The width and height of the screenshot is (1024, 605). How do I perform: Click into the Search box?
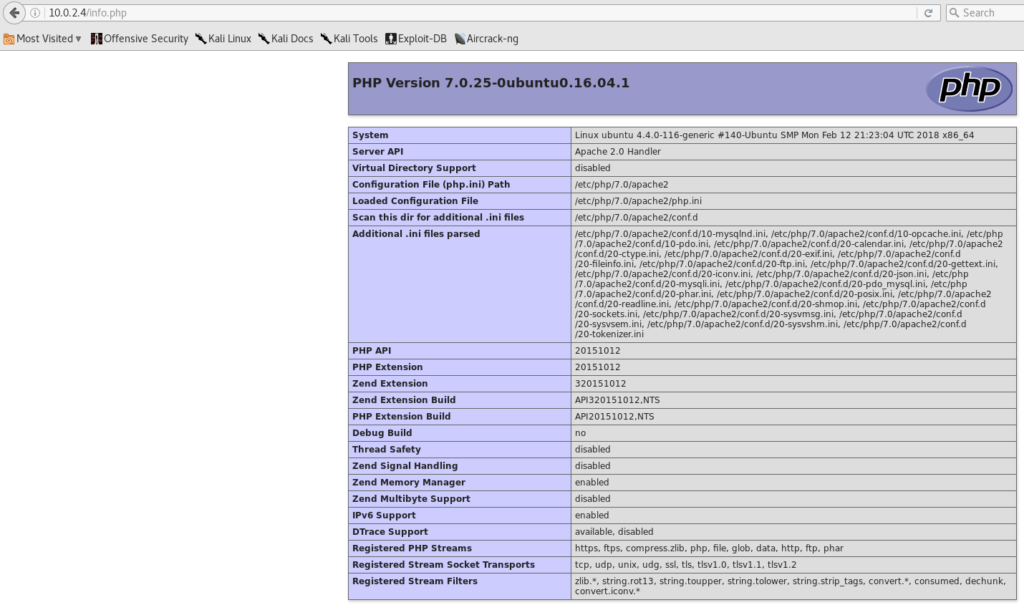(988, 13)
